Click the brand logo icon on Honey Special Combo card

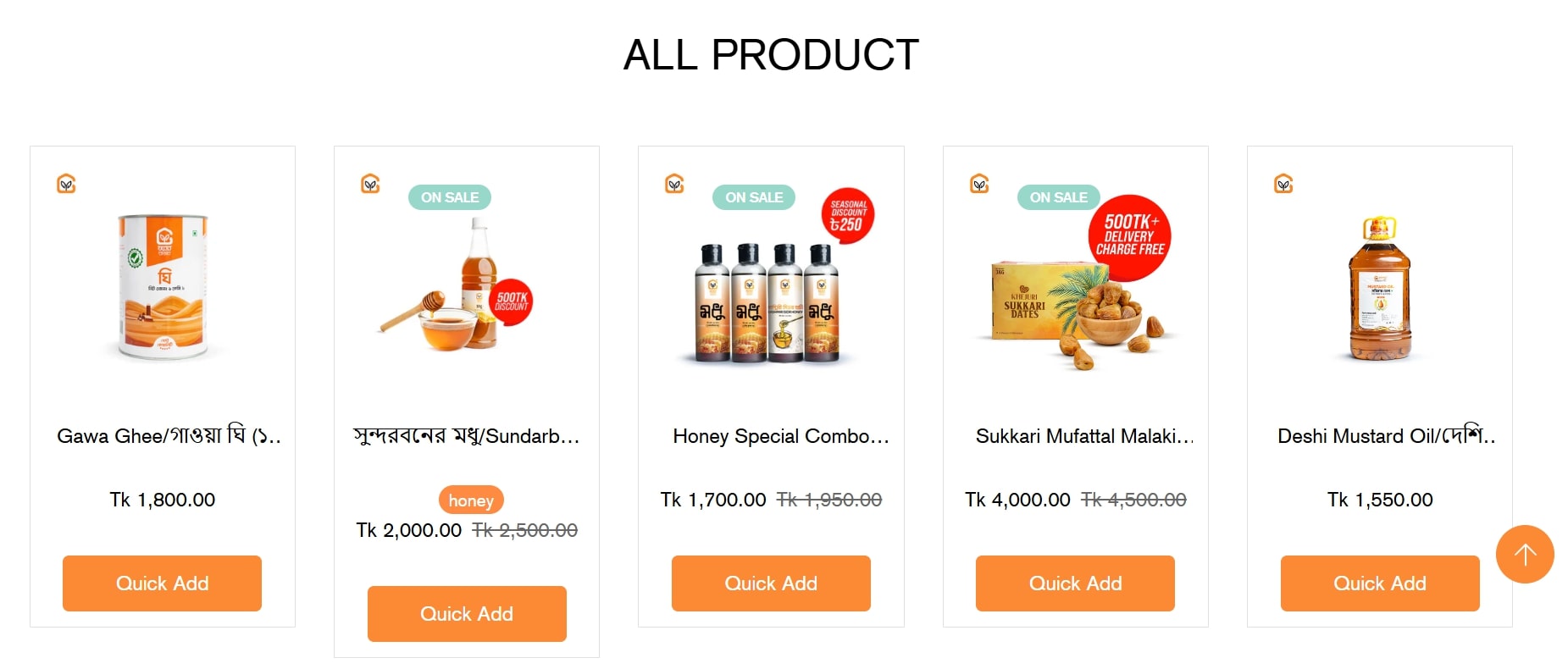pos(674,184)
